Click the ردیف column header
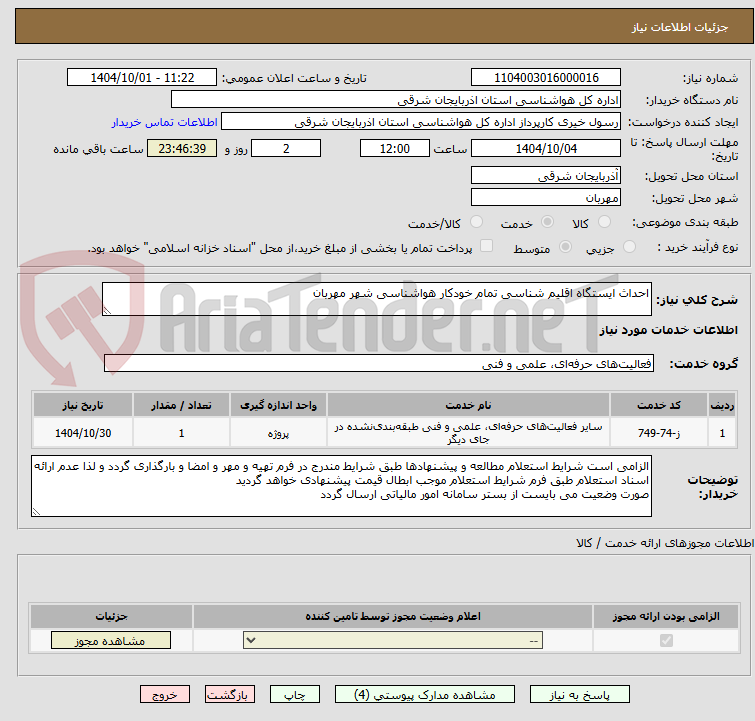Screen dimensions: 755x721 pos(722,405)
